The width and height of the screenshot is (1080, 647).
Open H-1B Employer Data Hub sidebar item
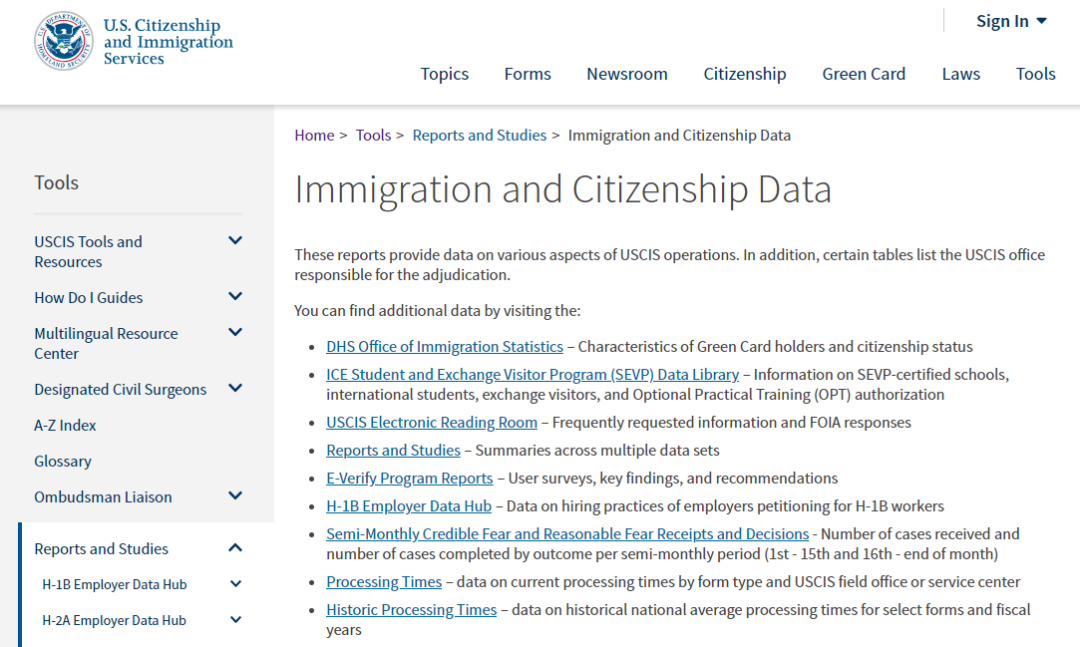pos(114,584)
